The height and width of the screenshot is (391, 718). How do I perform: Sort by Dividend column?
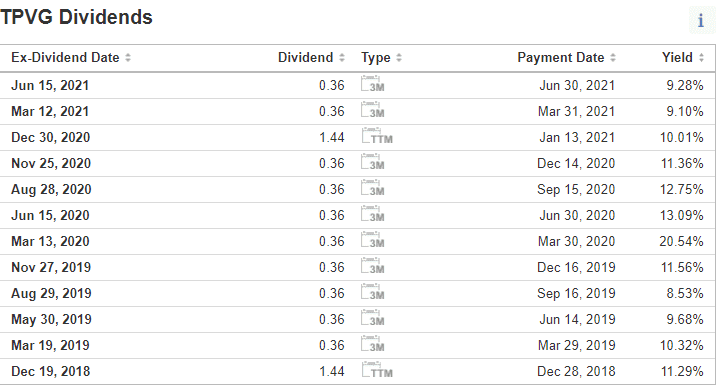click(x=311, y=58)
